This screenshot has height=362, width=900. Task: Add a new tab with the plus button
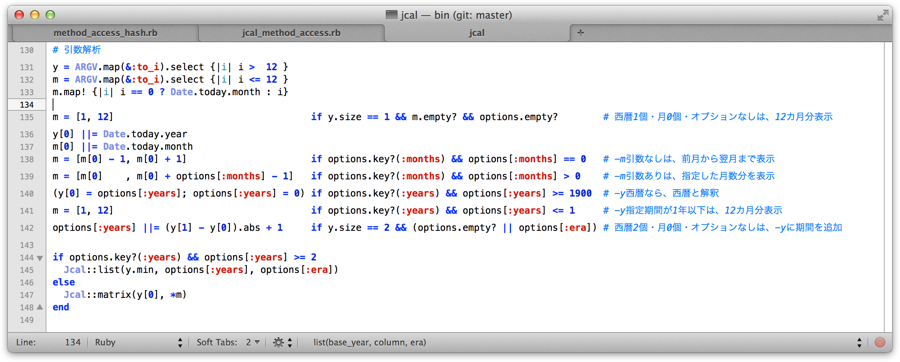coord(580,33)
